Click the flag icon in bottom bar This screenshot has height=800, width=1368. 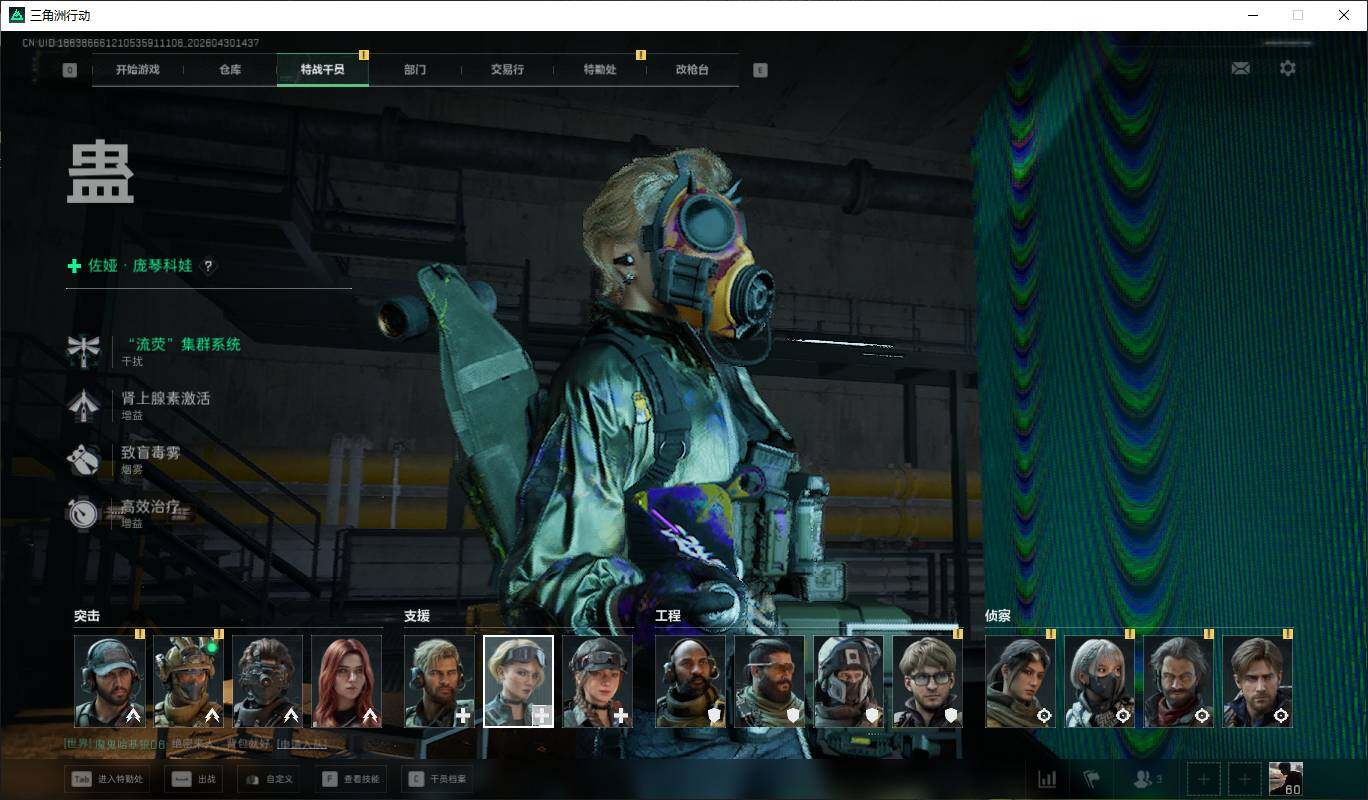1091,779
